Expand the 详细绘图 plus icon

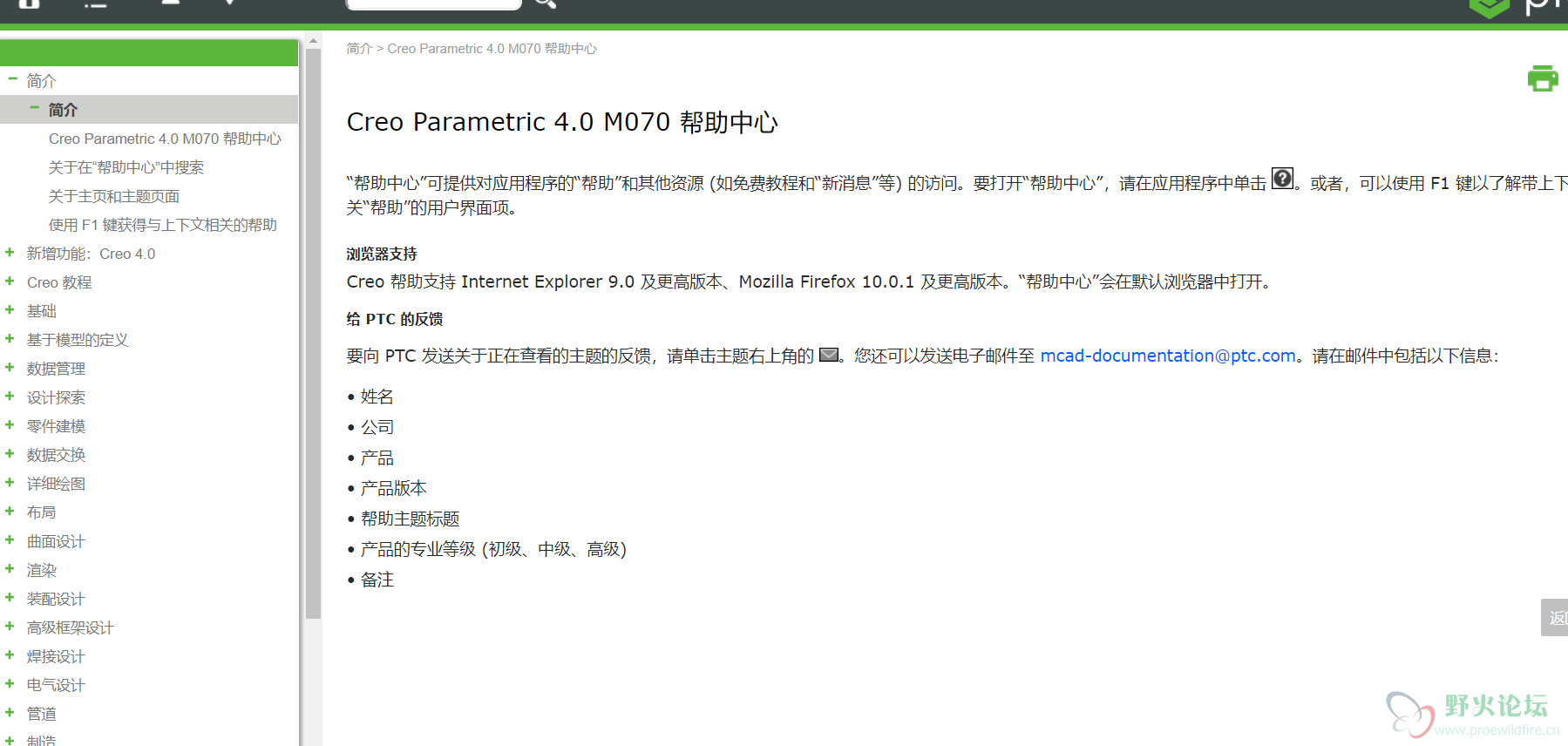click(10, 482)
